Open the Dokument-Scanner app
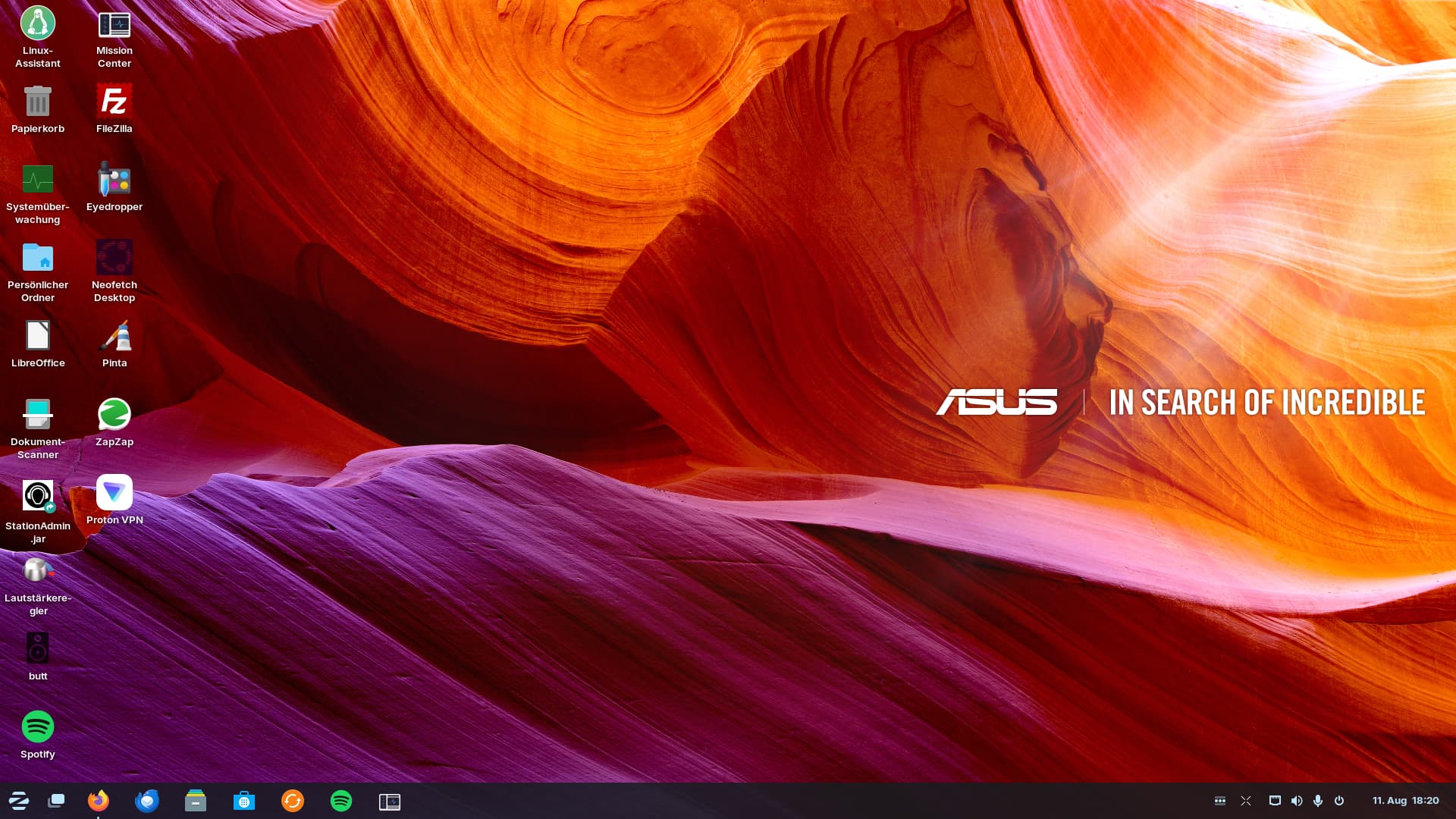Image resolution: width=1456 pixels, height=819 pixels. pyautogui.click(x=37, y=416)
